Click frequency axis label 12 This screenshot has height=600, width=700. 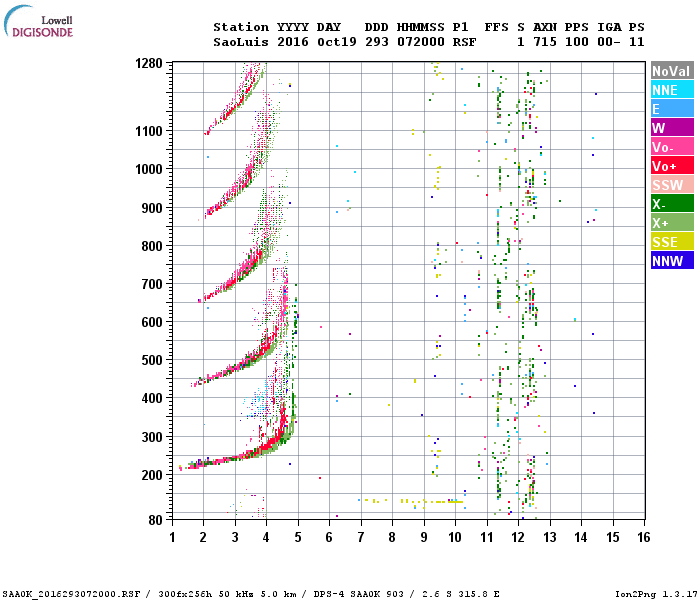click(518, 537)
